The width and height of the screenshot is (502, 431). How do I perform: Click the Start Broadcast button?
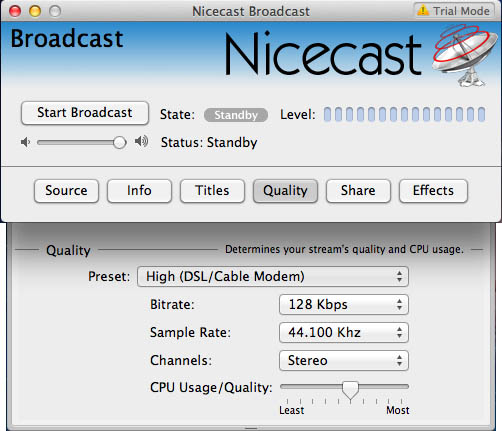85,113
